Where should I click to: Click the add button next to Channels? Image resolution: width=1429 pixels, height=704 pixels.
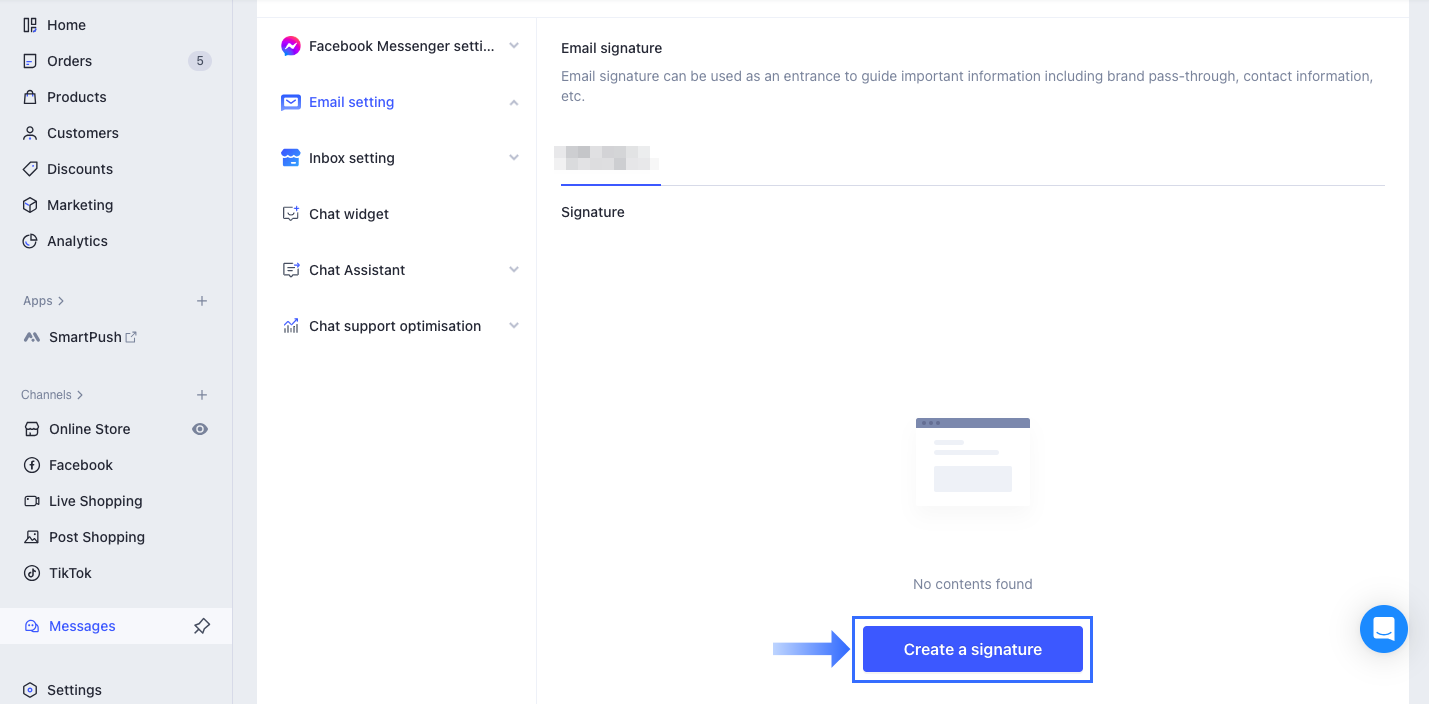(201, 394)
